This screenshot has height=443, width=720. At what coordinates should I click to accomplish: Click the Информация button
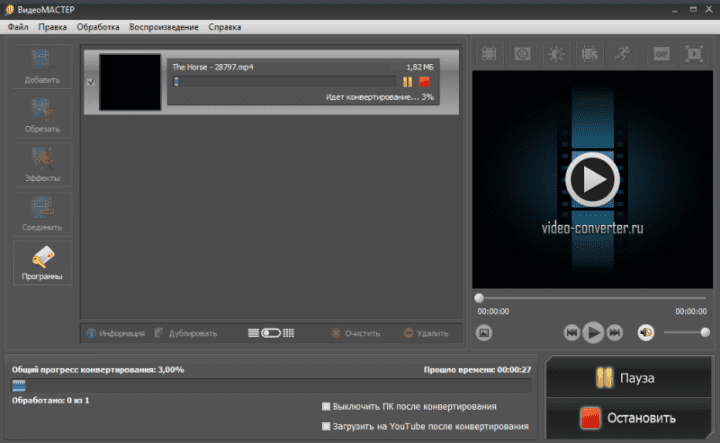[116, 333]
